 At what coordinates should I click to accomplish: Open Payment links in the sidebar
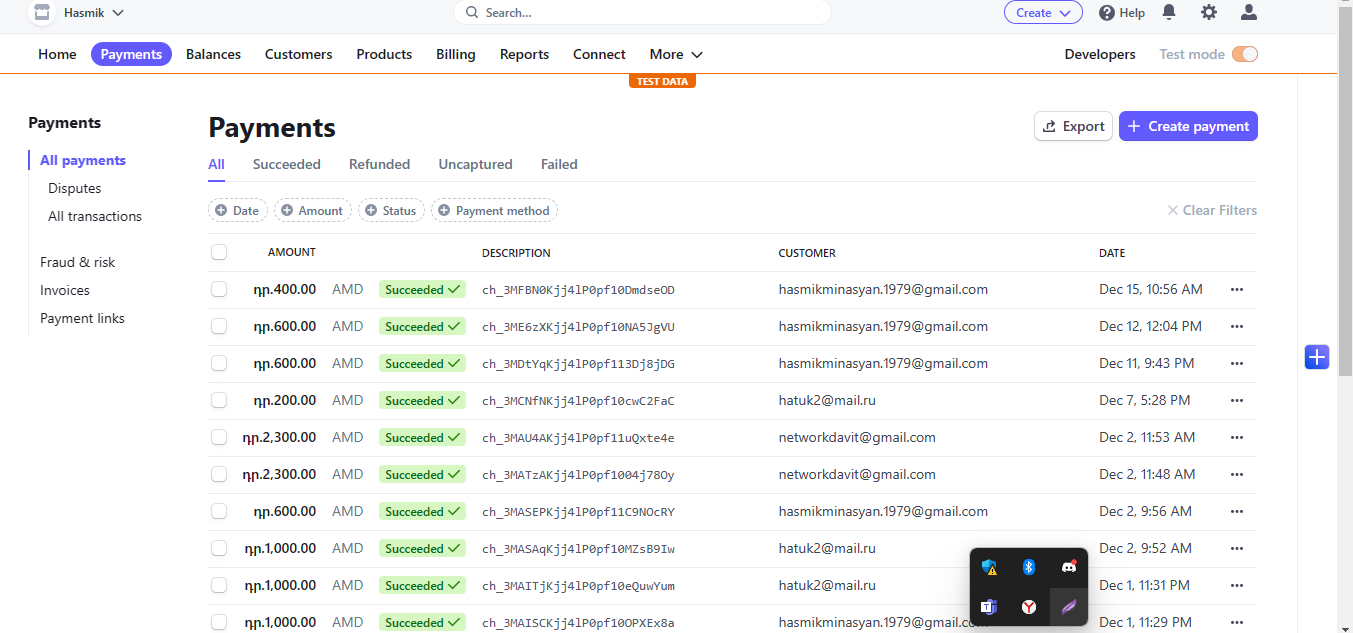point(82,318)
